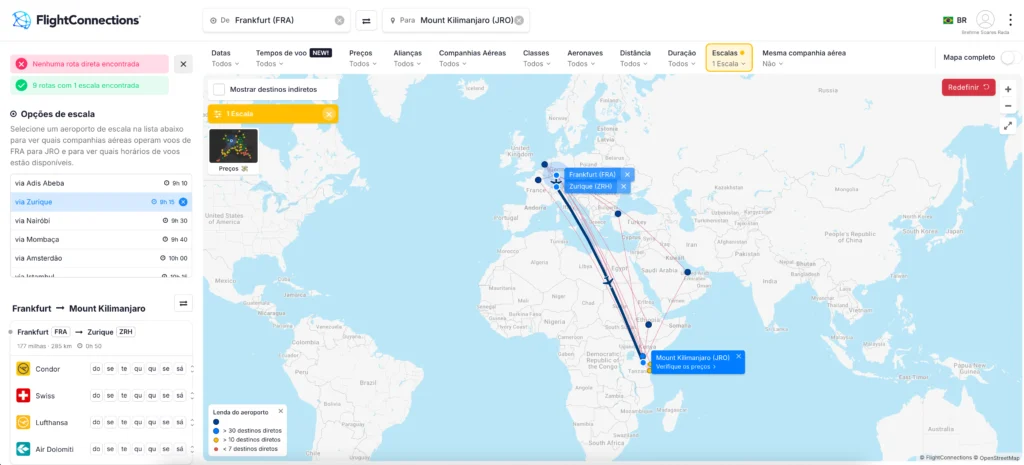Open the Aeronaves filter dropdown
1024x465 pixels.
point(585,58)
